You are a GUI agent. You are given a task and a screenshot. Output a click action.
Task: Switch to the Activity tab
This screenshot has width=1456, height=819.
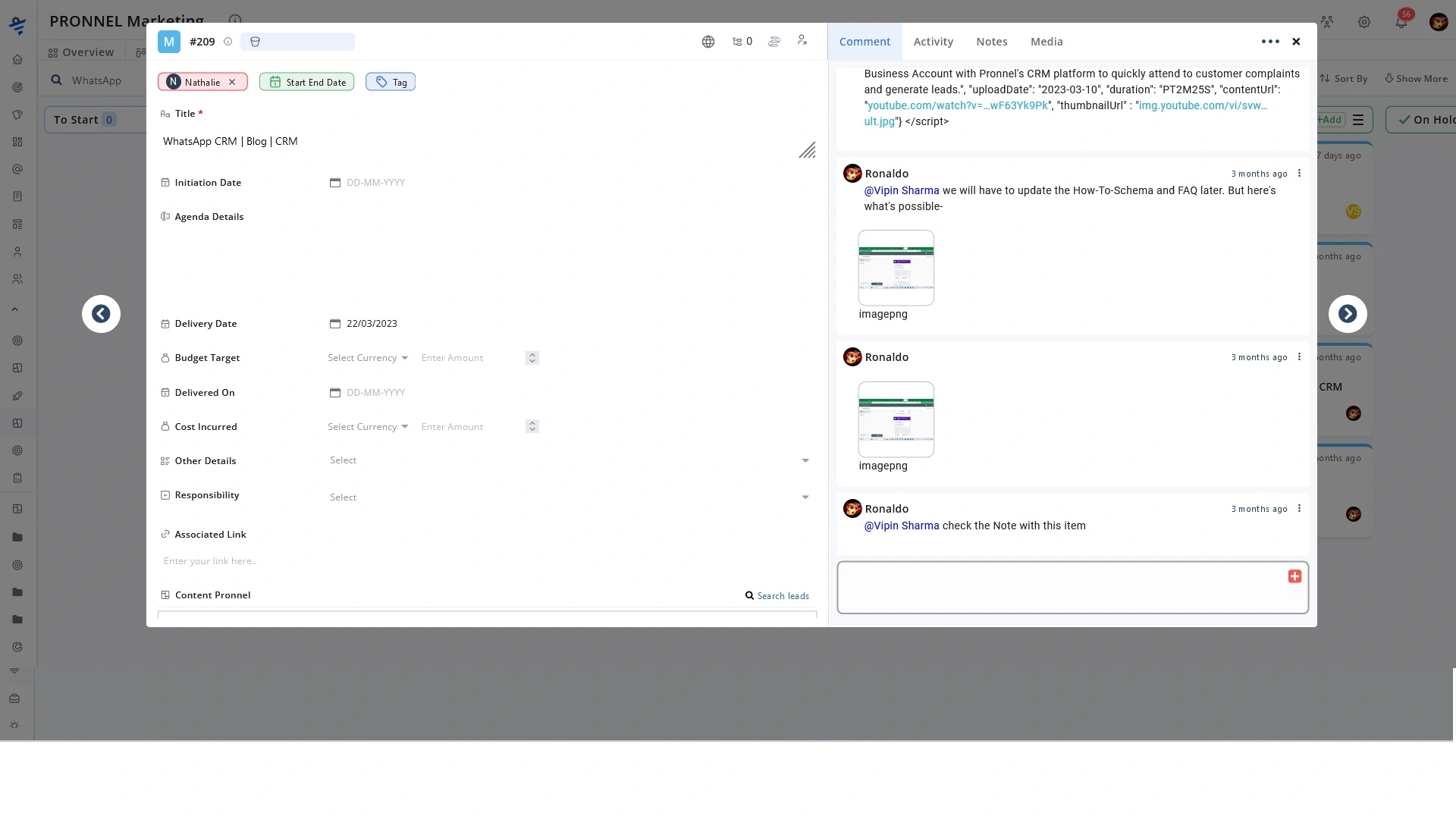pyautogui.click(x=934, y=41)
